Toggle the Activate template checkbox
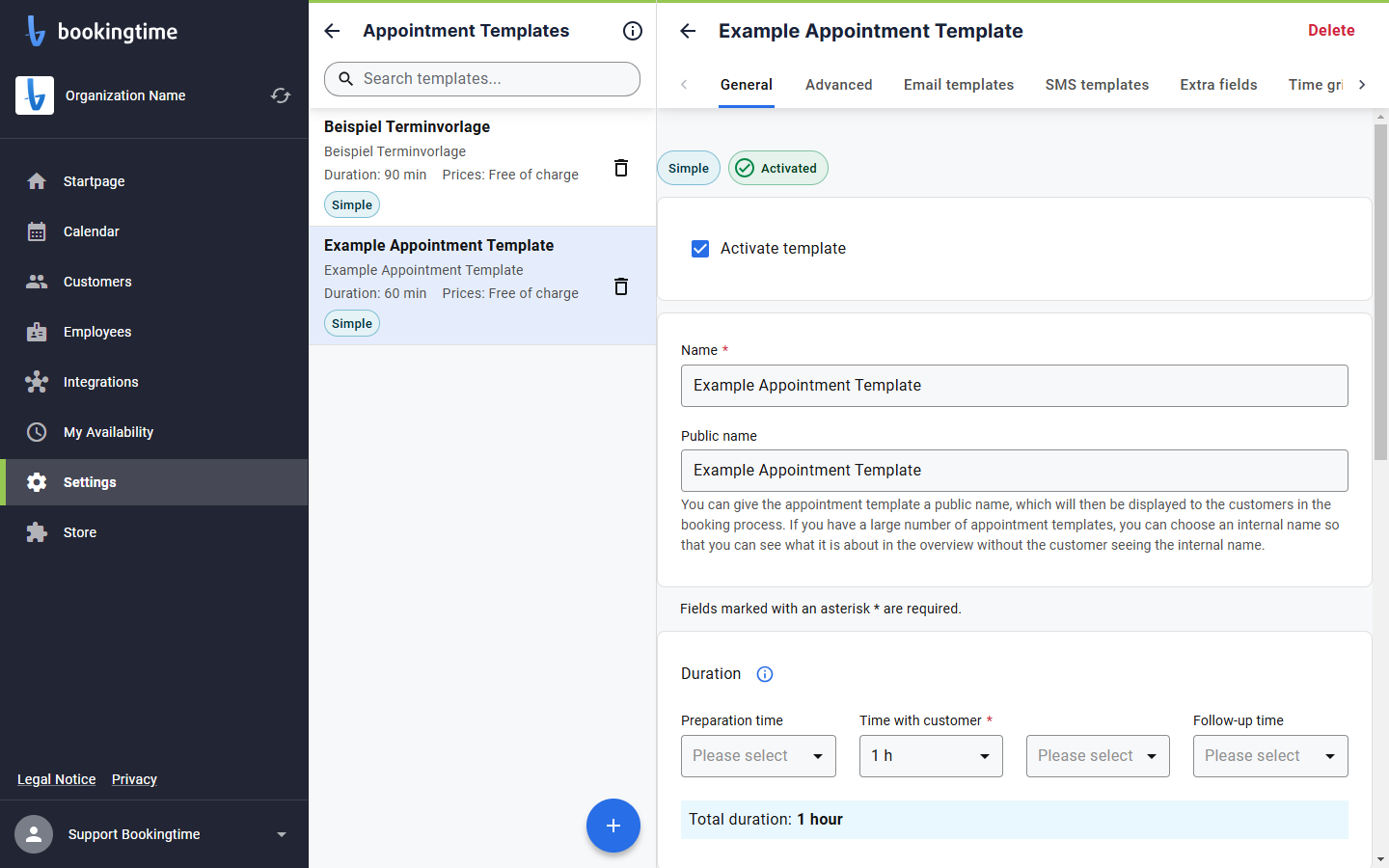This screenshot has height=868, width=1389. point(700,249)
